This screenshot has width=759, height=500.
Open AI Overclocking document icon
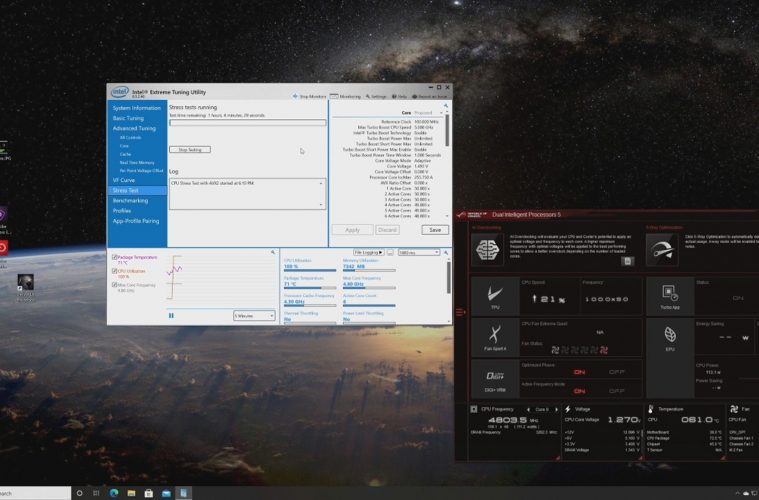[x=627, y=261]
